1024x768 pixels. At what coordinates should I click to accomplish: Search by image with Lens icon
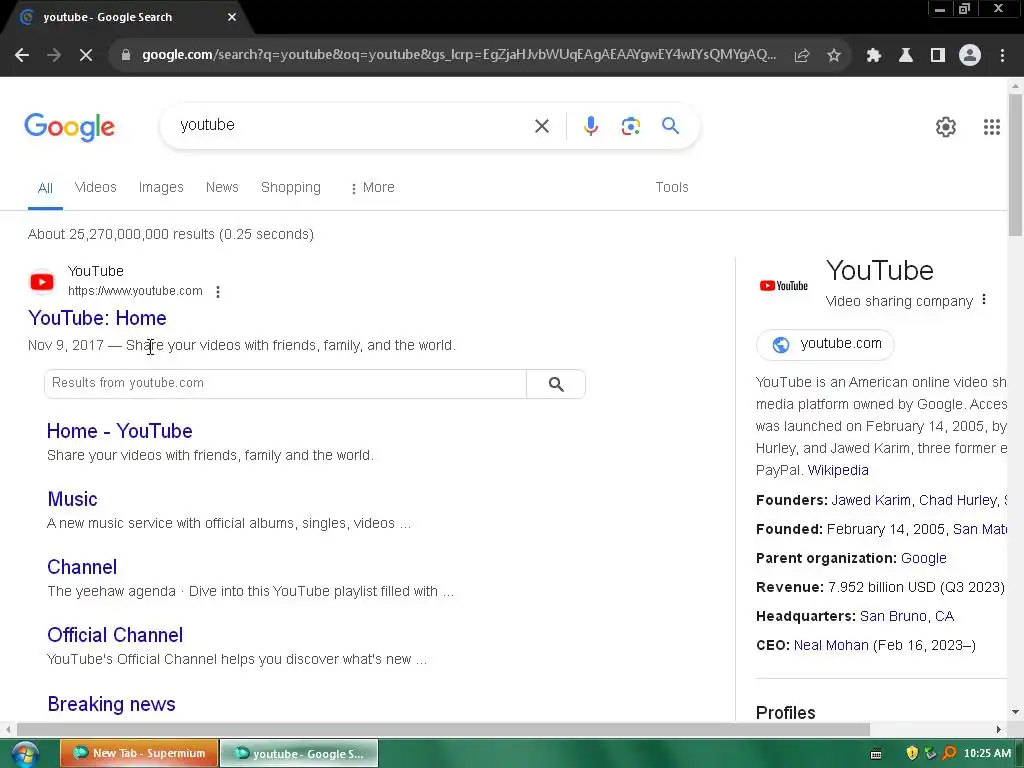pyautogui.click(x=631, y=126)
